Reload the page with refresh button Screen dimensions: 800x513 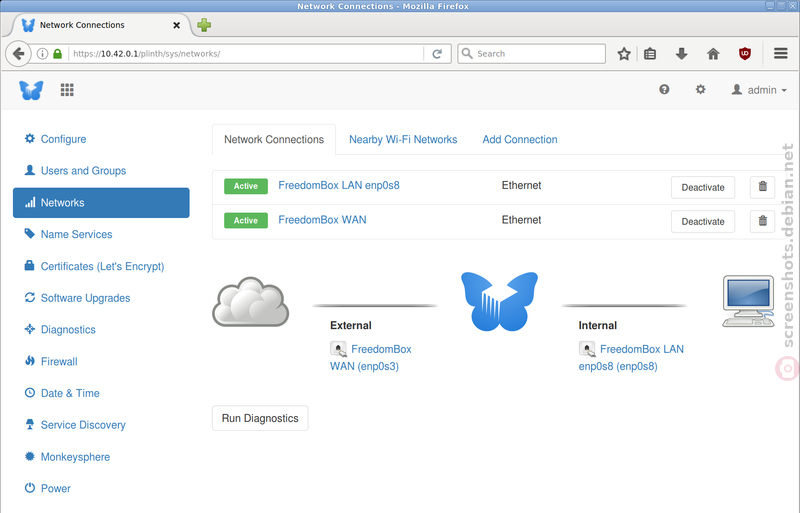(x=437, y=54)
